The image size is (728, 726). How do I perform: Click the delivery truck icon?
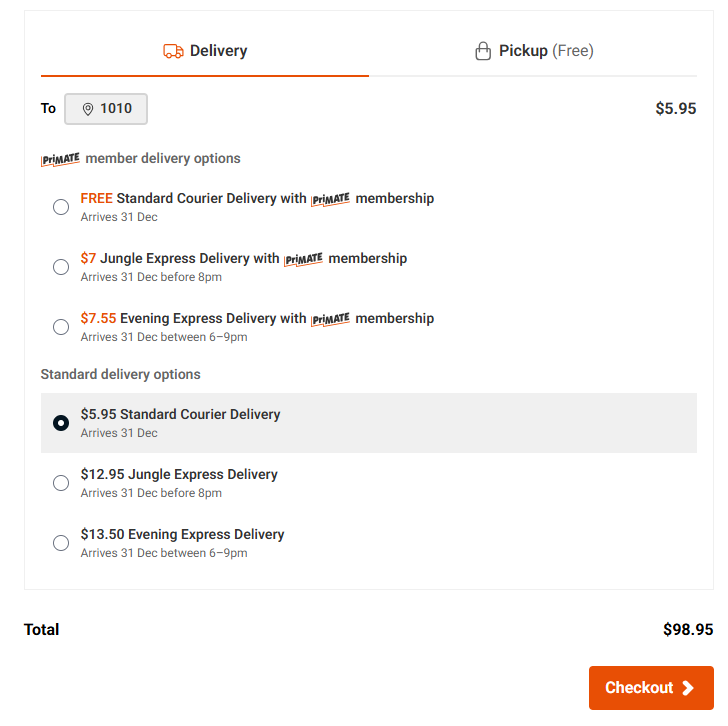[x=173, y=51]
